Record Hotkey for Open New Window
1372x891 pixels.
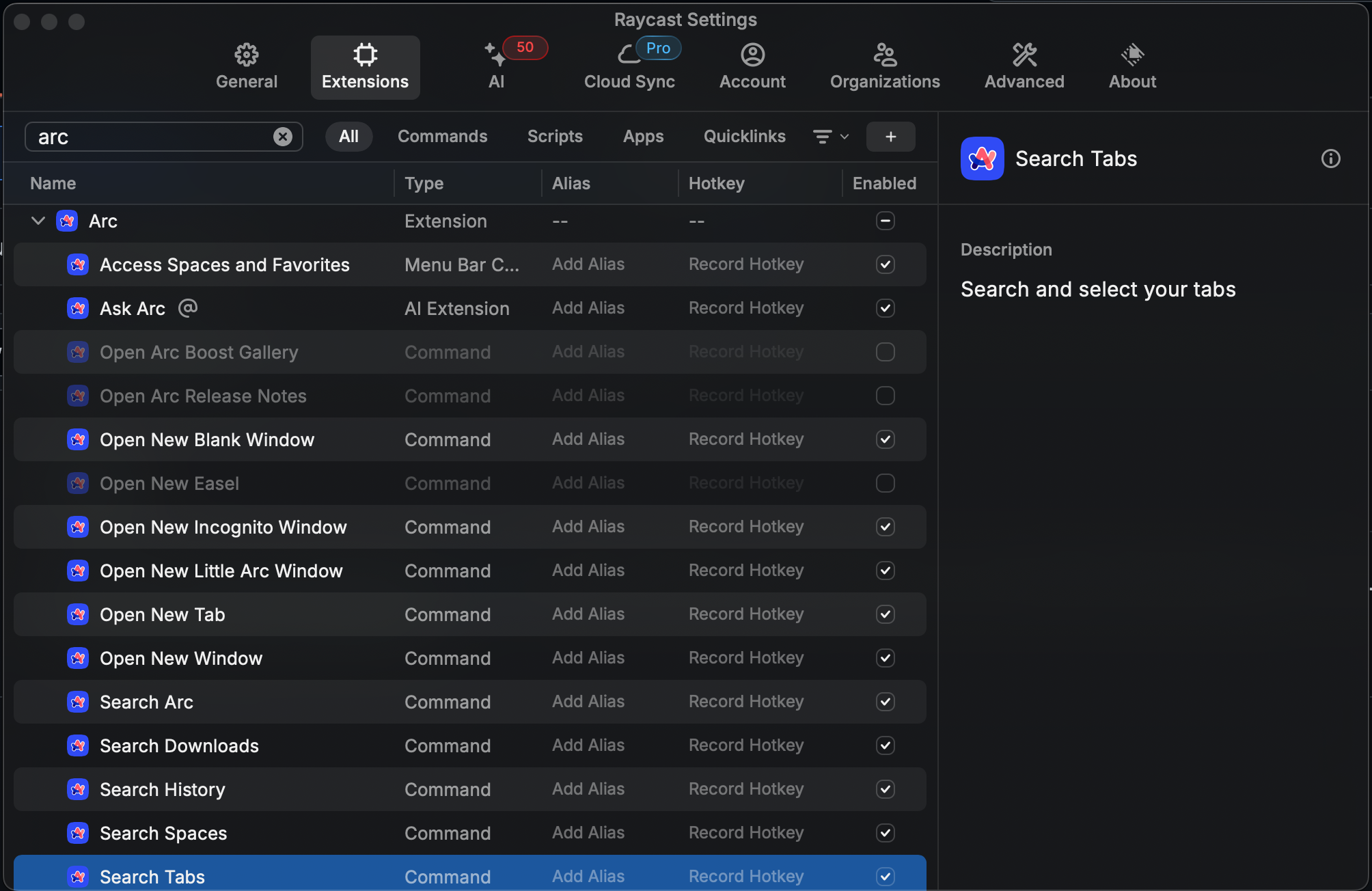click(x=746, y=658)
